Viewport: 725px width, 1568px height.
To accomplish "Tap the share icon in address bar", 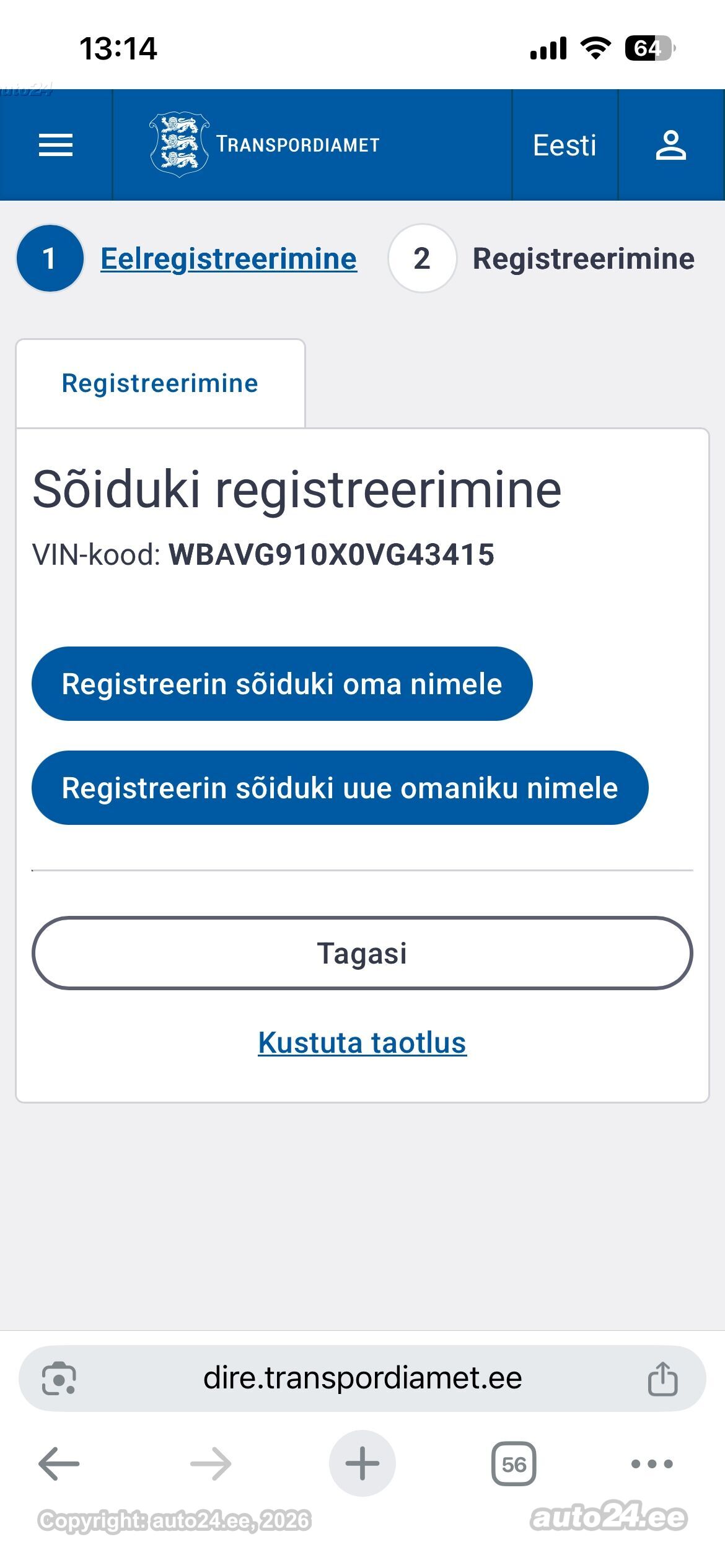I will pos(662,1379).
